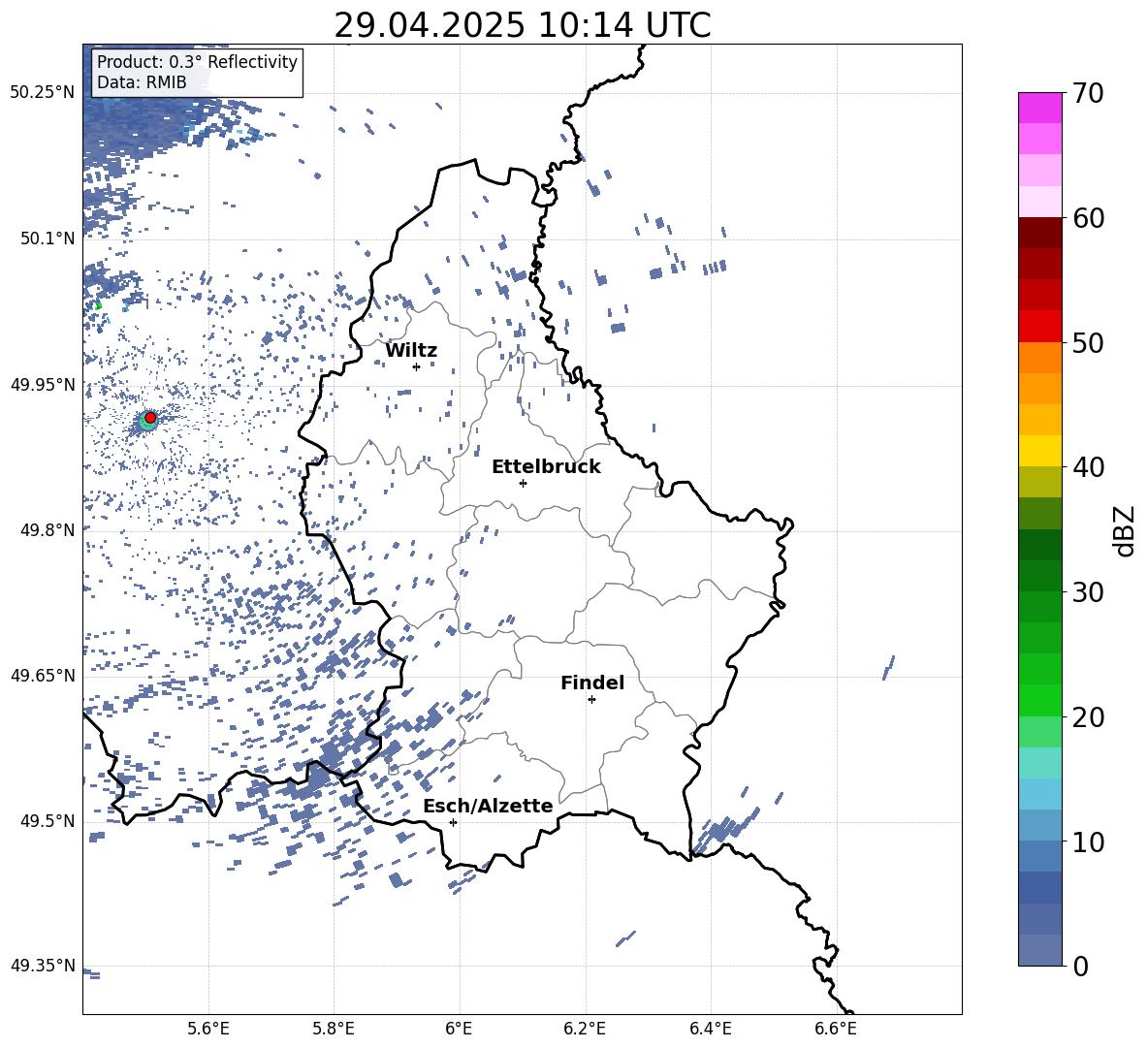This screenshot has height=1048, width=1148.
Task: Click the 6°E longitude label
Action: (459, 1029)
